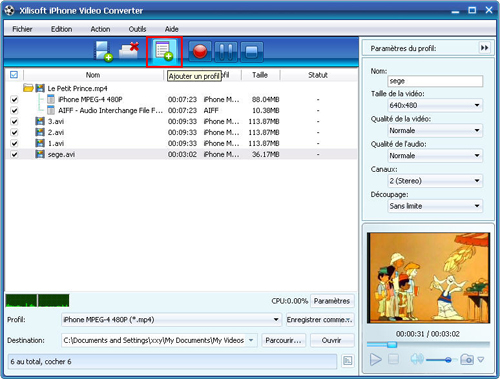Open the Action menu
The image size is (500, 379).
click(100, 29)
